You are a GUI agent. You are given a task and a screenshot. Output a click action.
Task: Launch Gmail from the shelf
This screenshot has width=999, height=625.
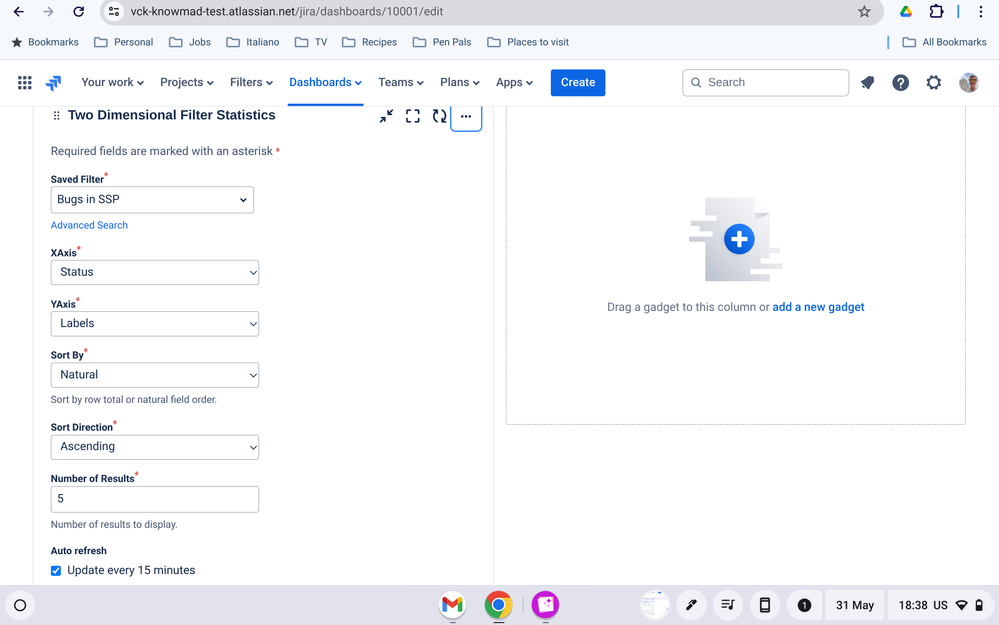click(x=452, y=605)
